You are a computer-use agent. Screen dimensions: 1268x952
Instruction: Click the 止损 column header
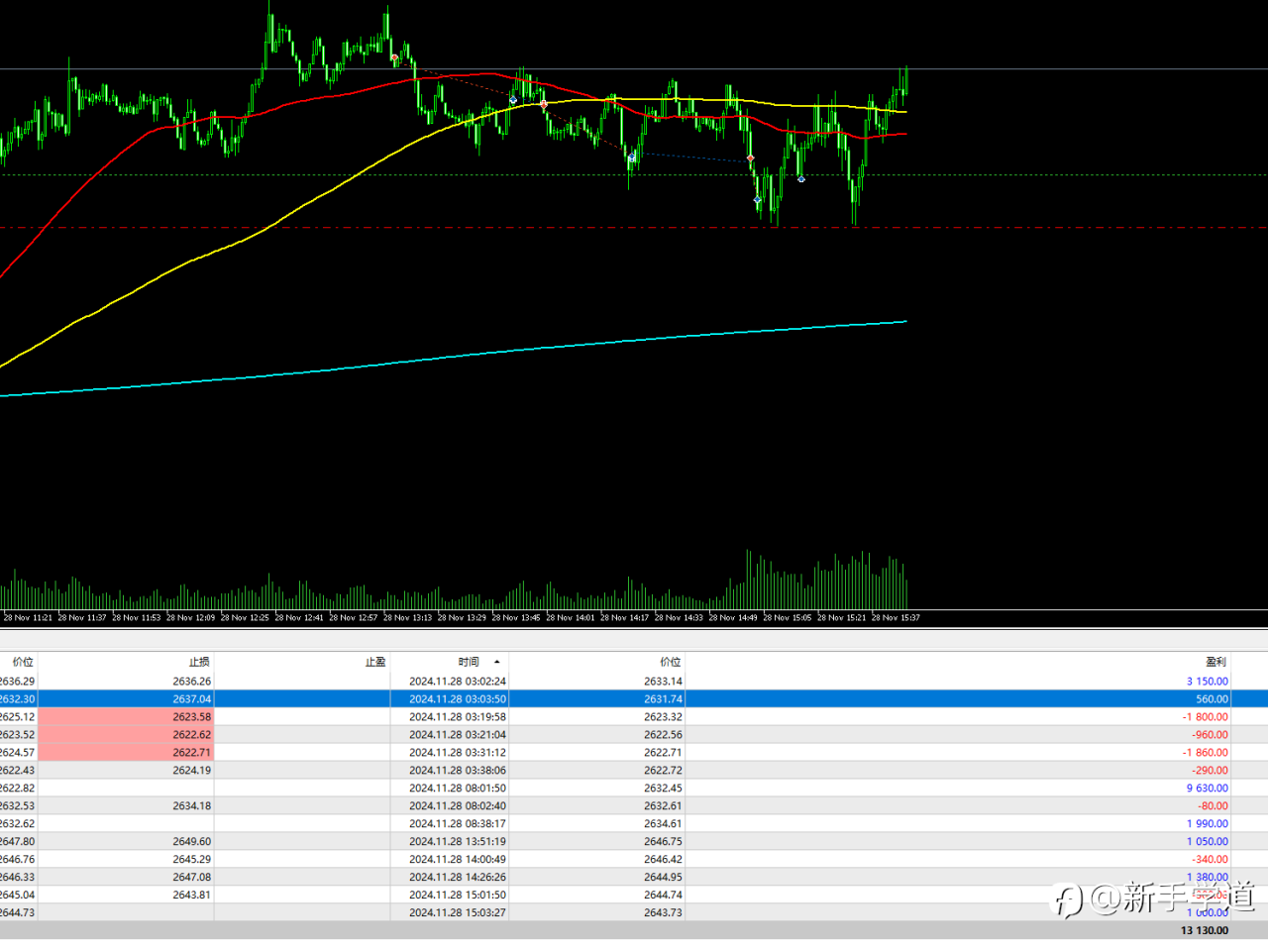tap(199, 662)
